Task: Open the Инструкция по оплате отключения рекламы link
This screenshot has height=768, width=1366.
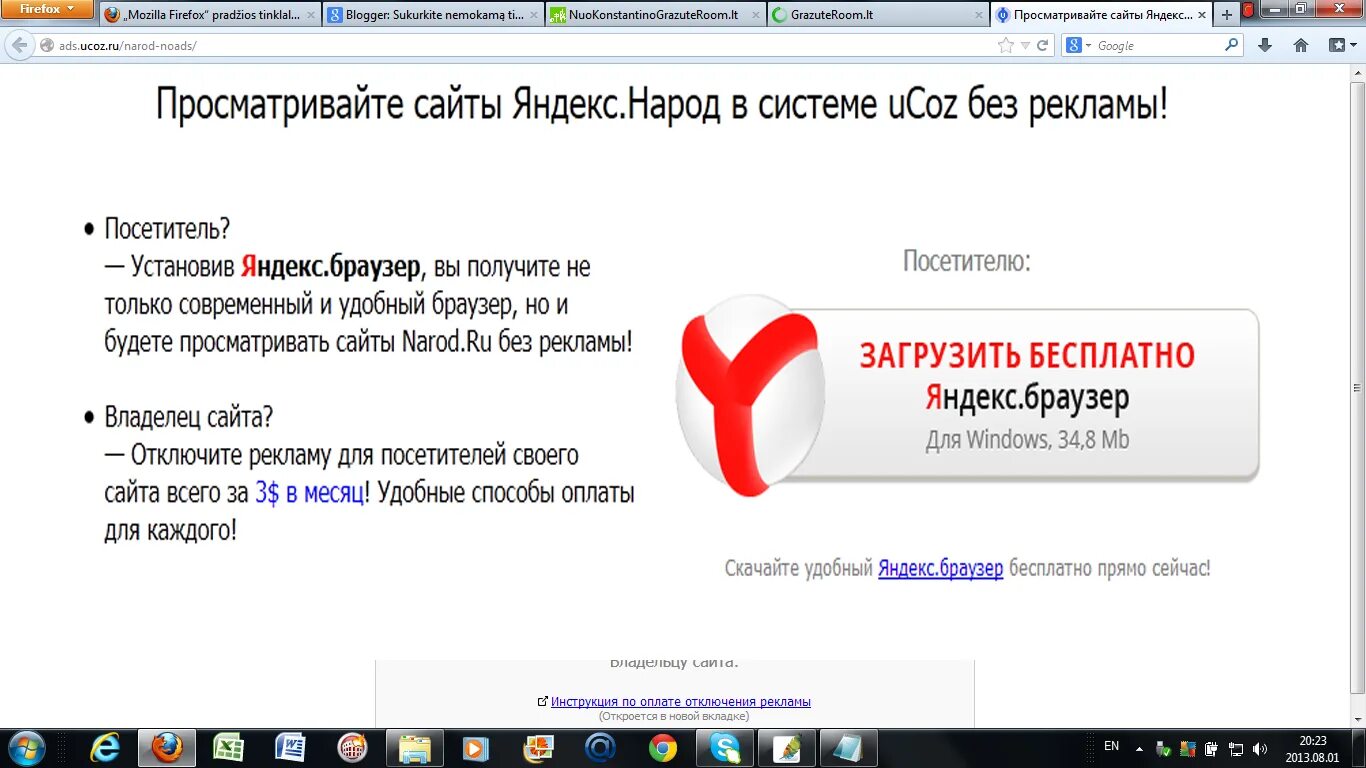Action: point(681,702)
